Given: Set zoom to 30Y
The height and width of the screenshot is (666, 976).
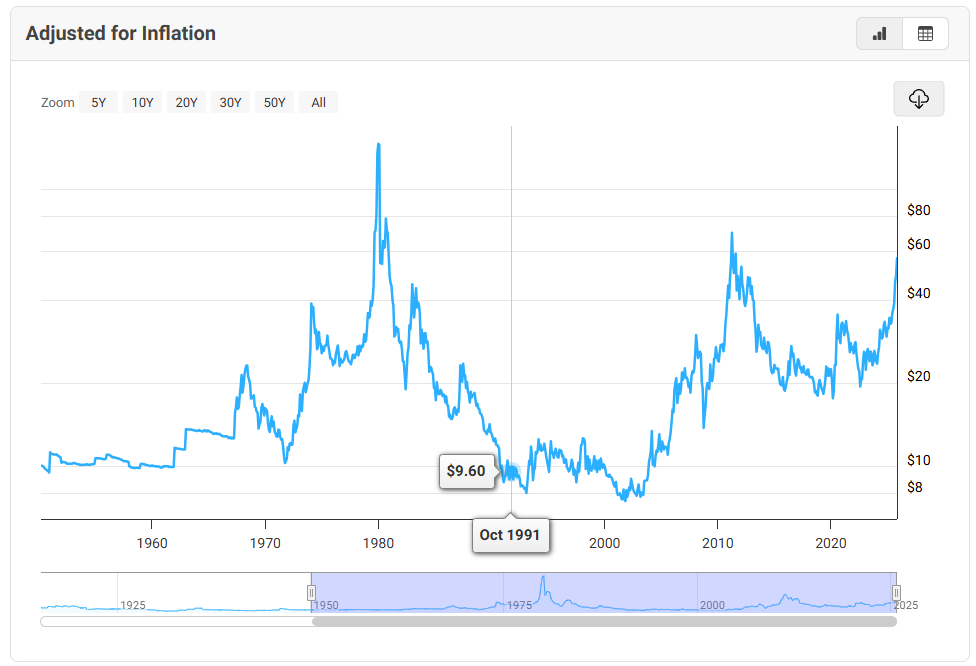Looking at the screenshot, I should pos(230,102).
